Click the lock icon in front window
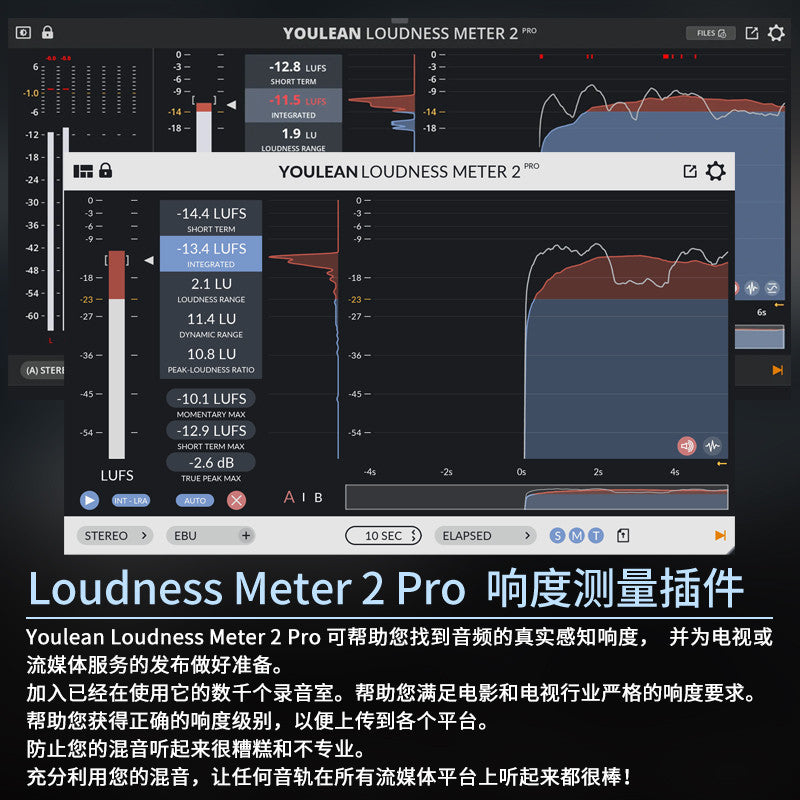The width and height of the screenshot is (800, 800). [106, 170]
